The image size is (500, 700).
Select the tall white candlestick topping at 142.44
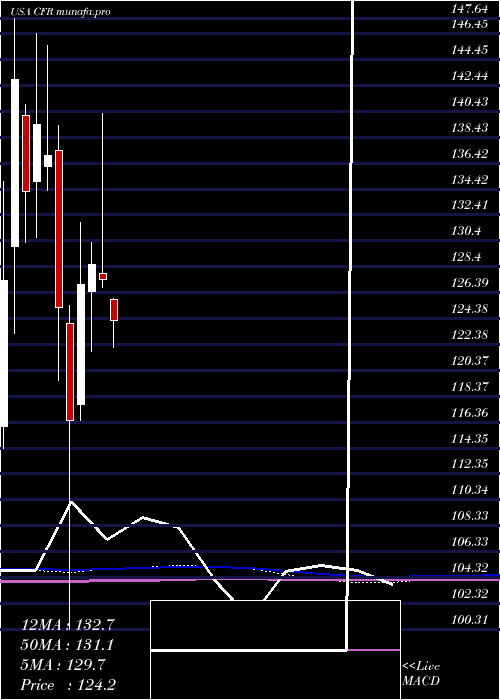point(15,163)
